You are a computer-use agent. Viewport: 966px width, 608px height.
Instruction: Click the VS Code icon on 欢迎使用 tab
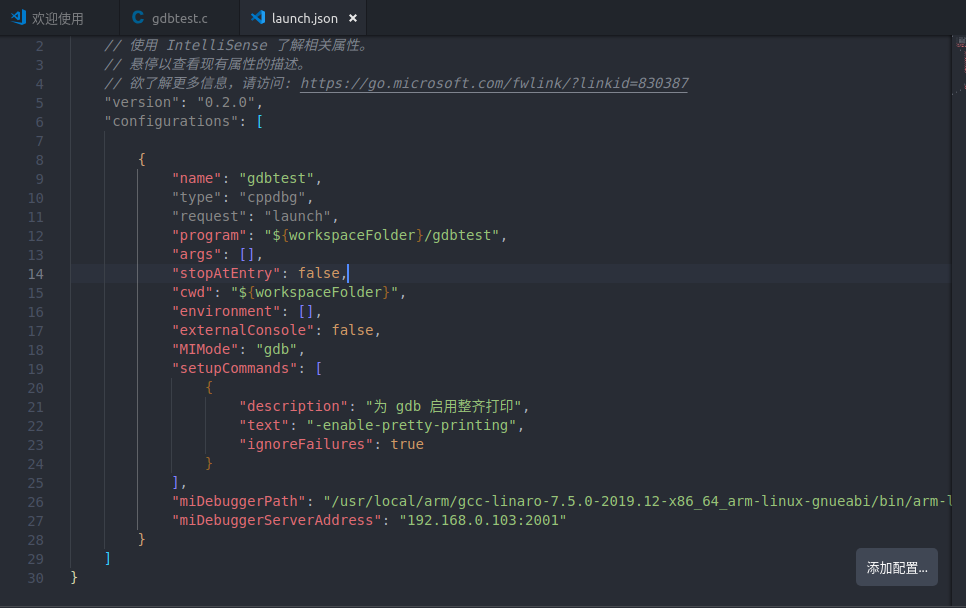click(18, 18)
